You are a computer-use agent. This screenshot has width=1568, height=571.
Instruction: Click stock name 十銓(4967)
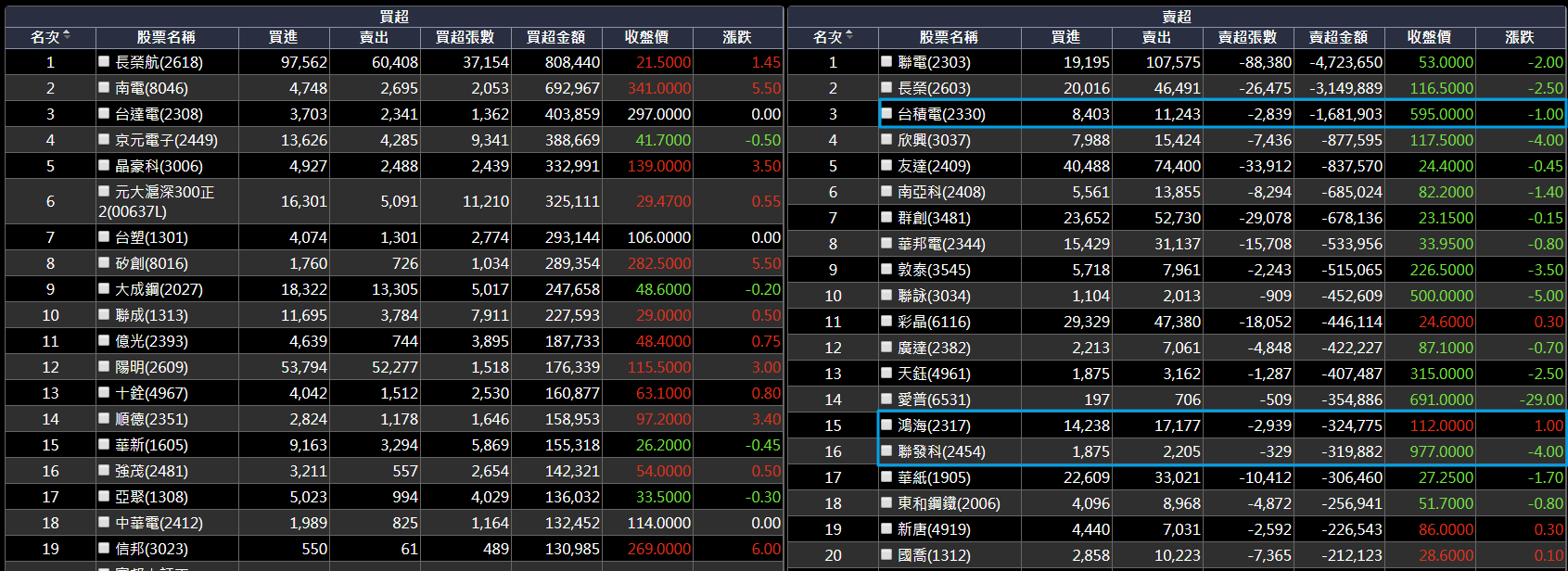pos(151,393)
